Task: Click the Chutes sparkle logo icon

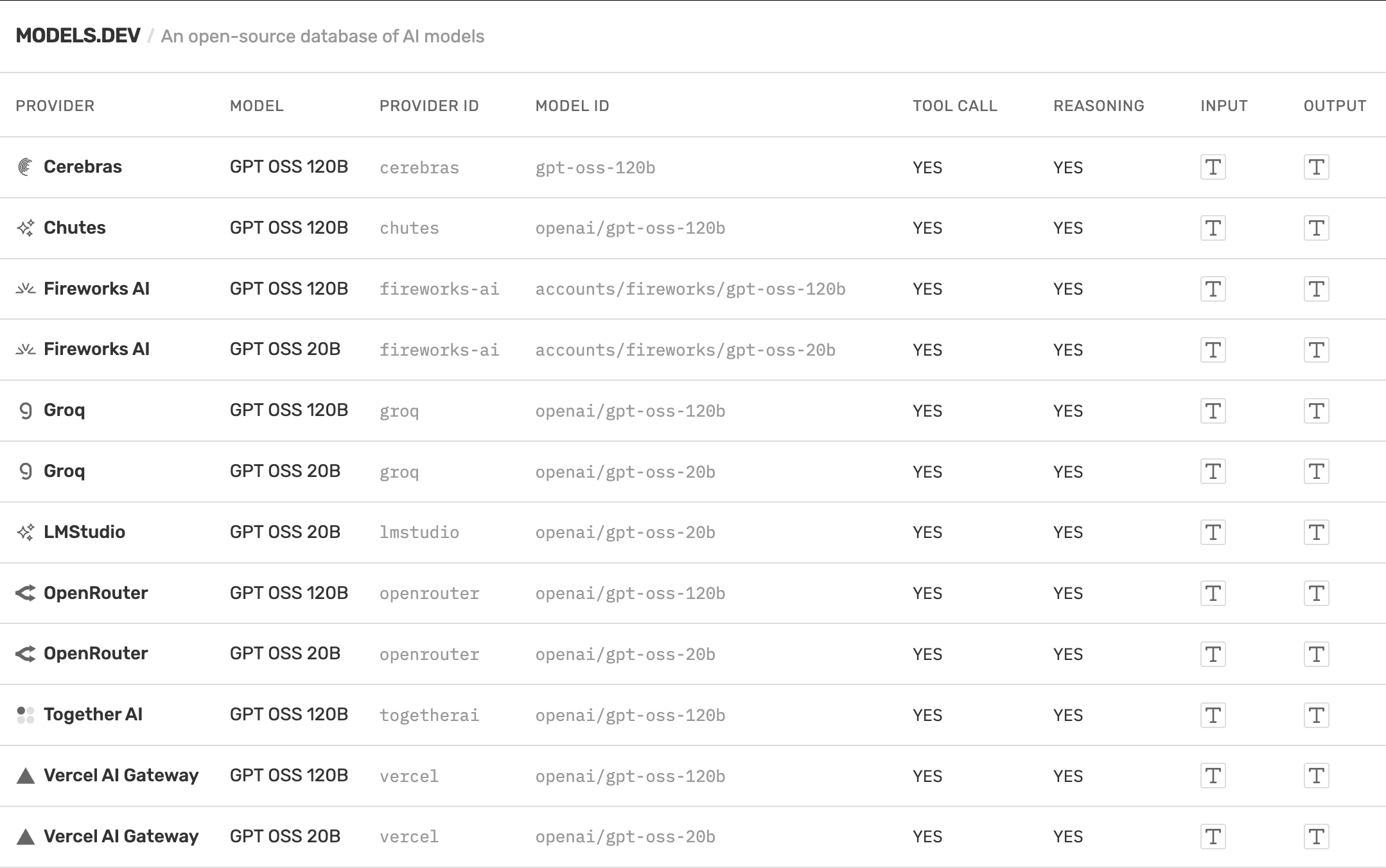Action: coord(25,228)
